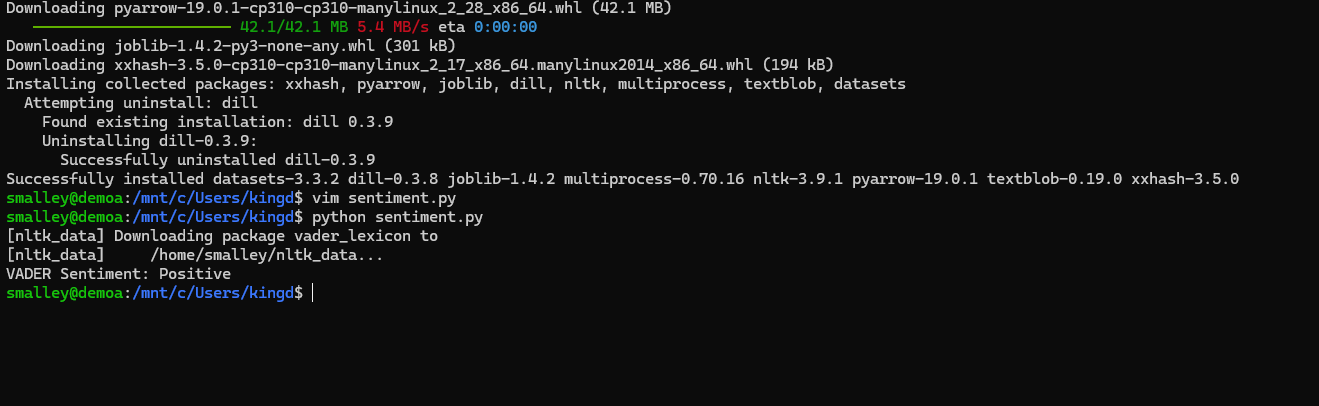The image size is (1319, 406).
Task: Click the 'Uninstalling dill-0.3.9:' line
Action: pos(150,141)
